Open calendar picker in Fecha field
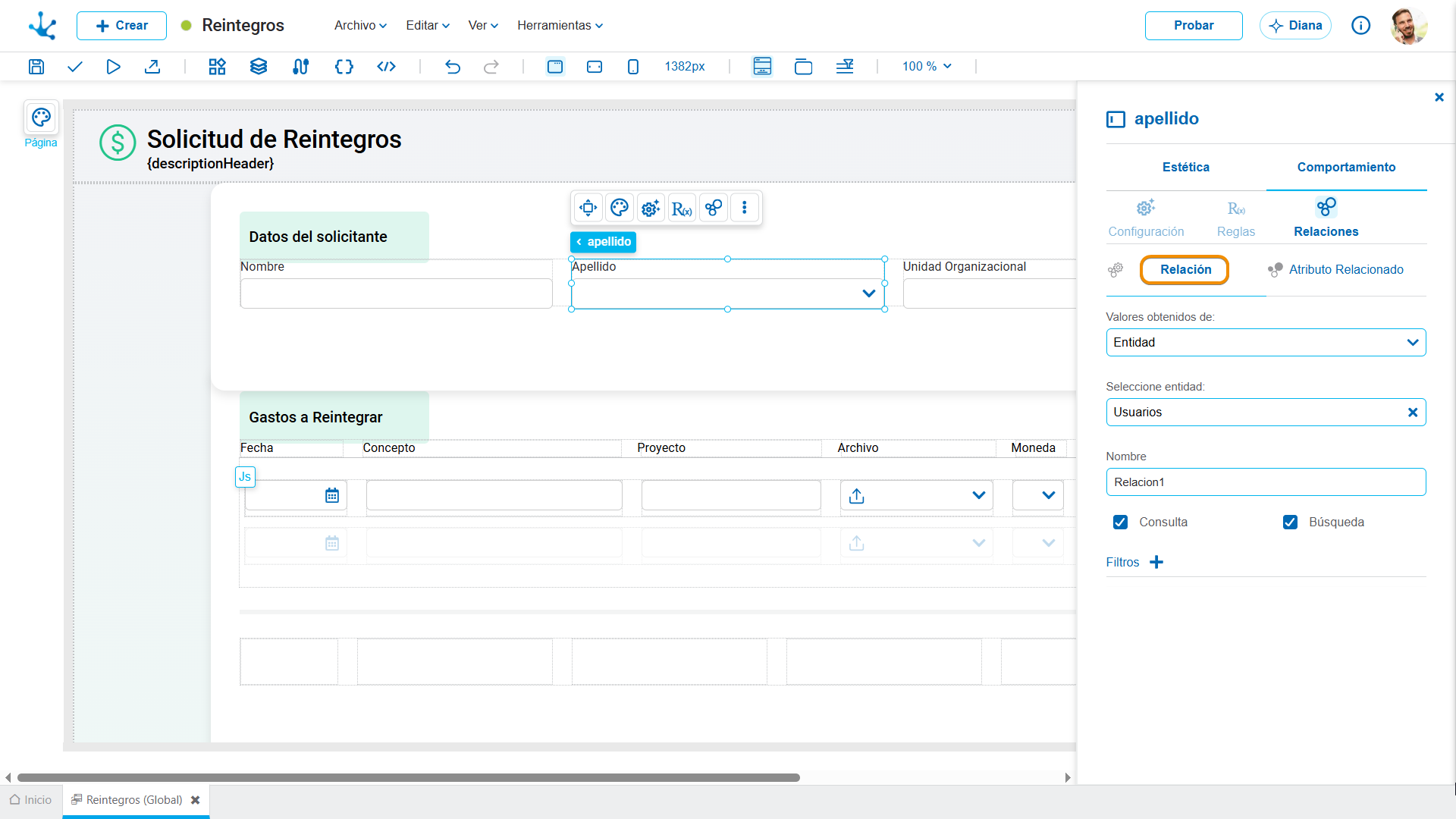 332,495
